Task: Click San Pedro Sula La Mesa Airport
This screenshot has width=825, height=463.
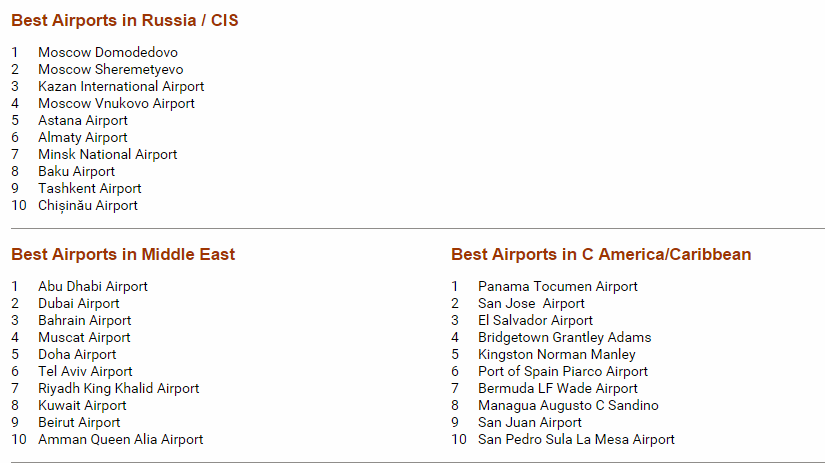Action: 576,439
